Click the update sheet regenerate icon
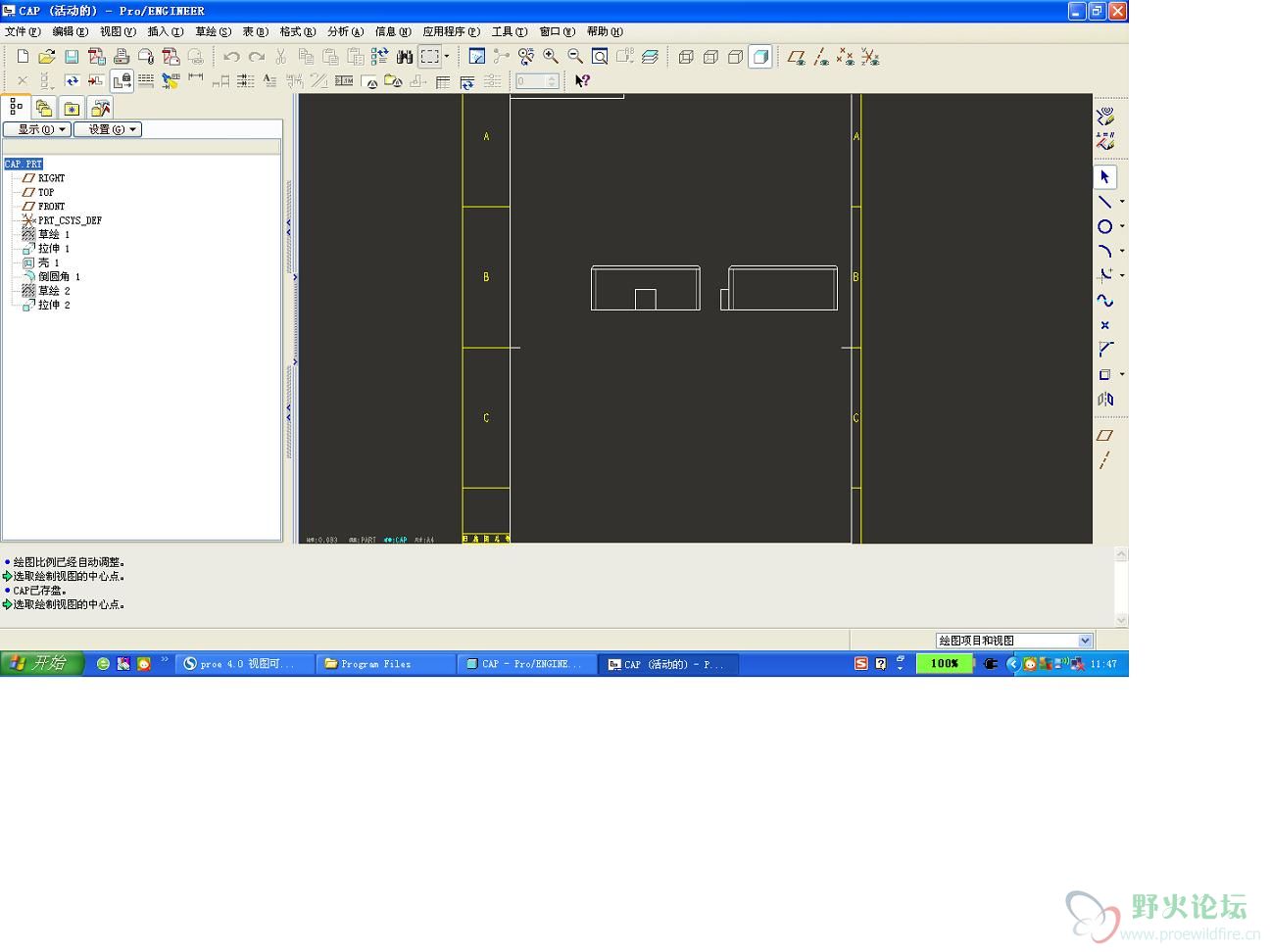Screen dimensions: 1270x952 (x=72, y=81)
